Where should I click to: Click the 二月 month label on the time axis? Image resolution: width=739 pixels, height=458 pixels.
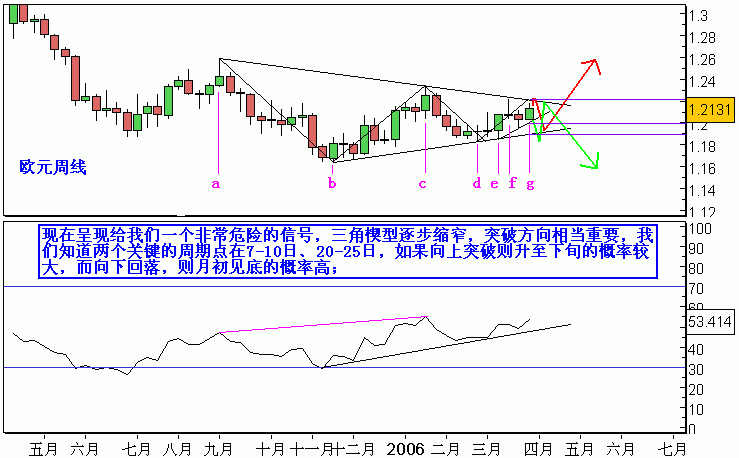coord(445,449)
